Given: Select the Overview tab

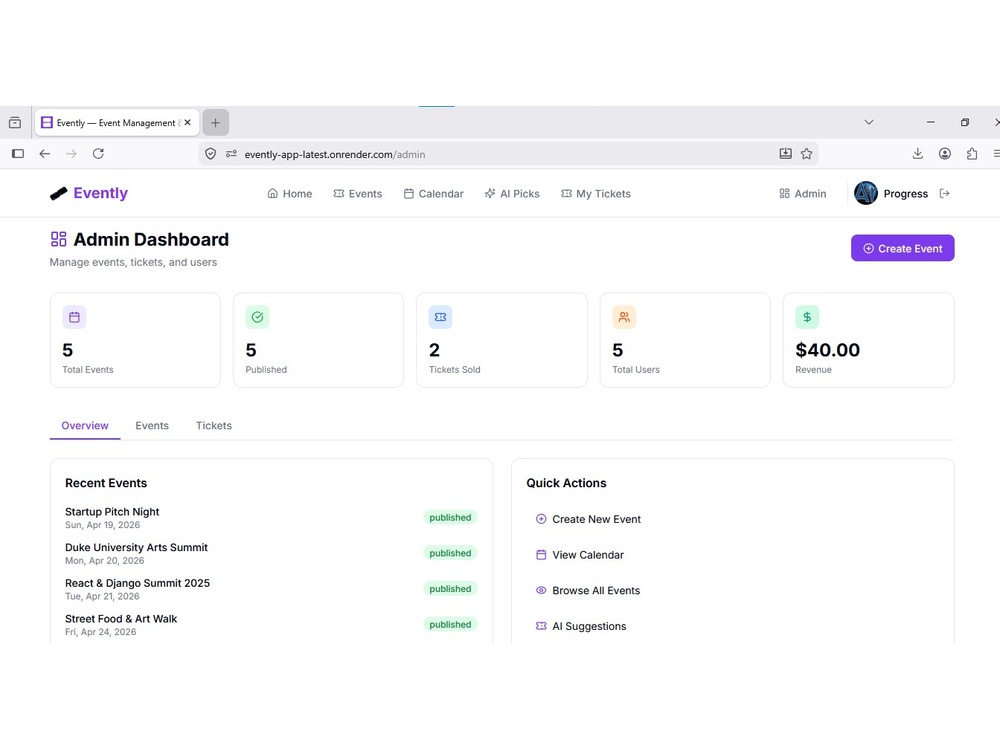Looking at the screenshot, I should [x=85, y=426].
